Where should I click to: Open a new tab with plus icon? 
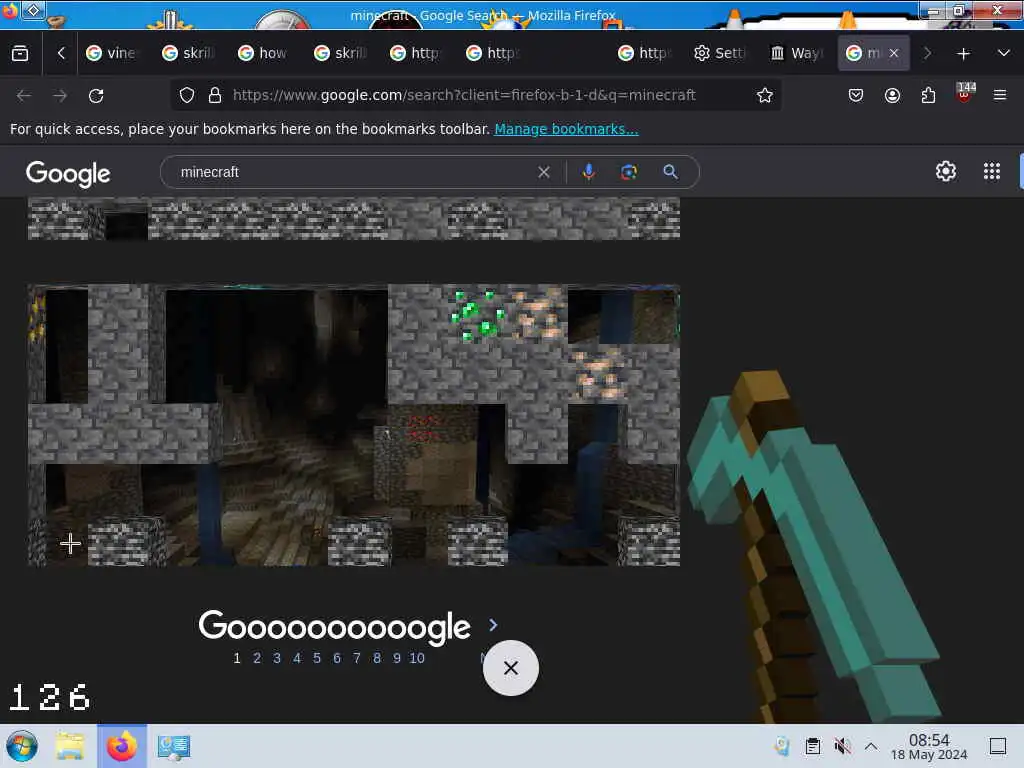coord(963,54)
